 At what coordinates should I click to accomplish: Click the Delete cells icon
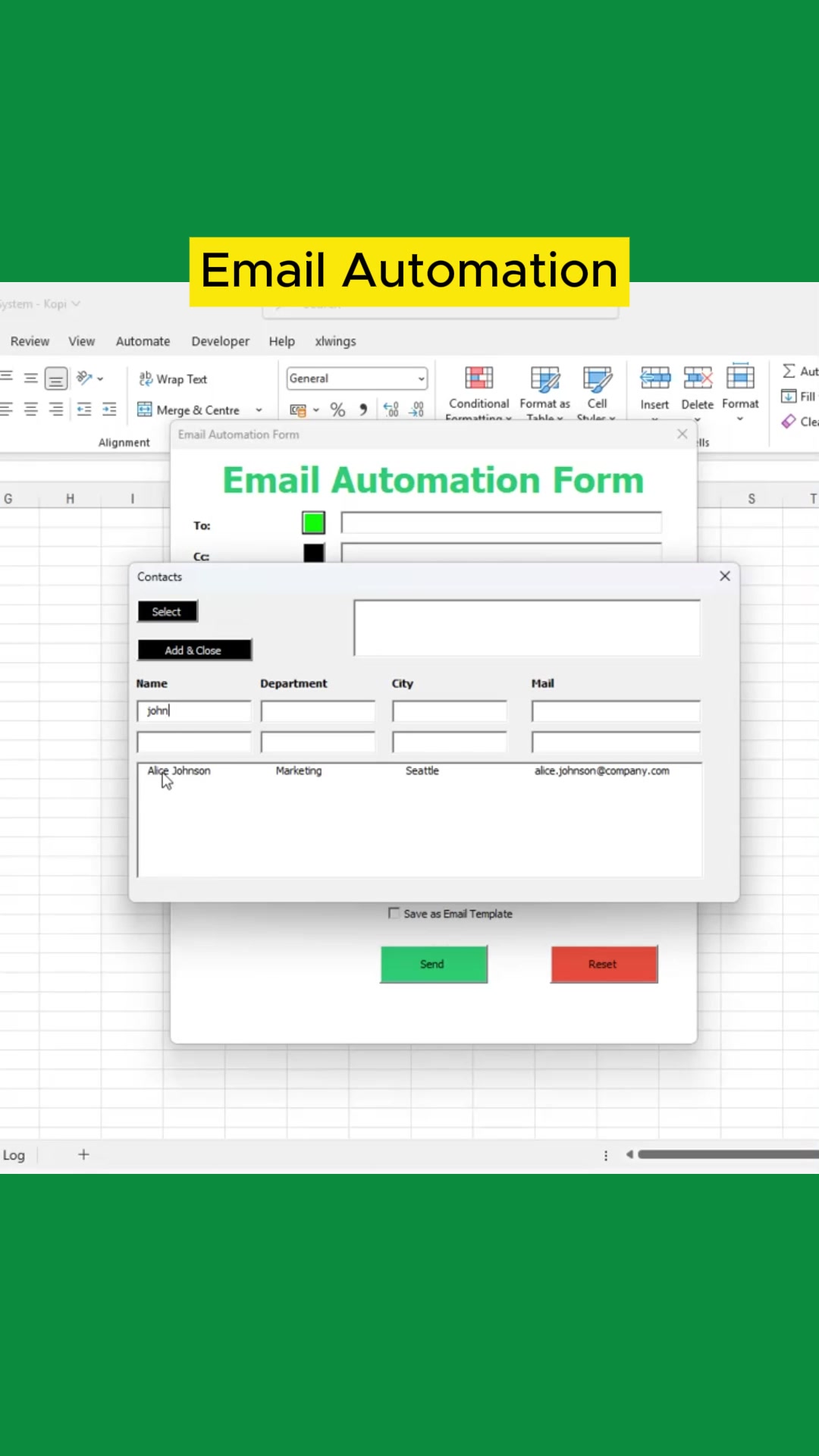tap(698, 377)
